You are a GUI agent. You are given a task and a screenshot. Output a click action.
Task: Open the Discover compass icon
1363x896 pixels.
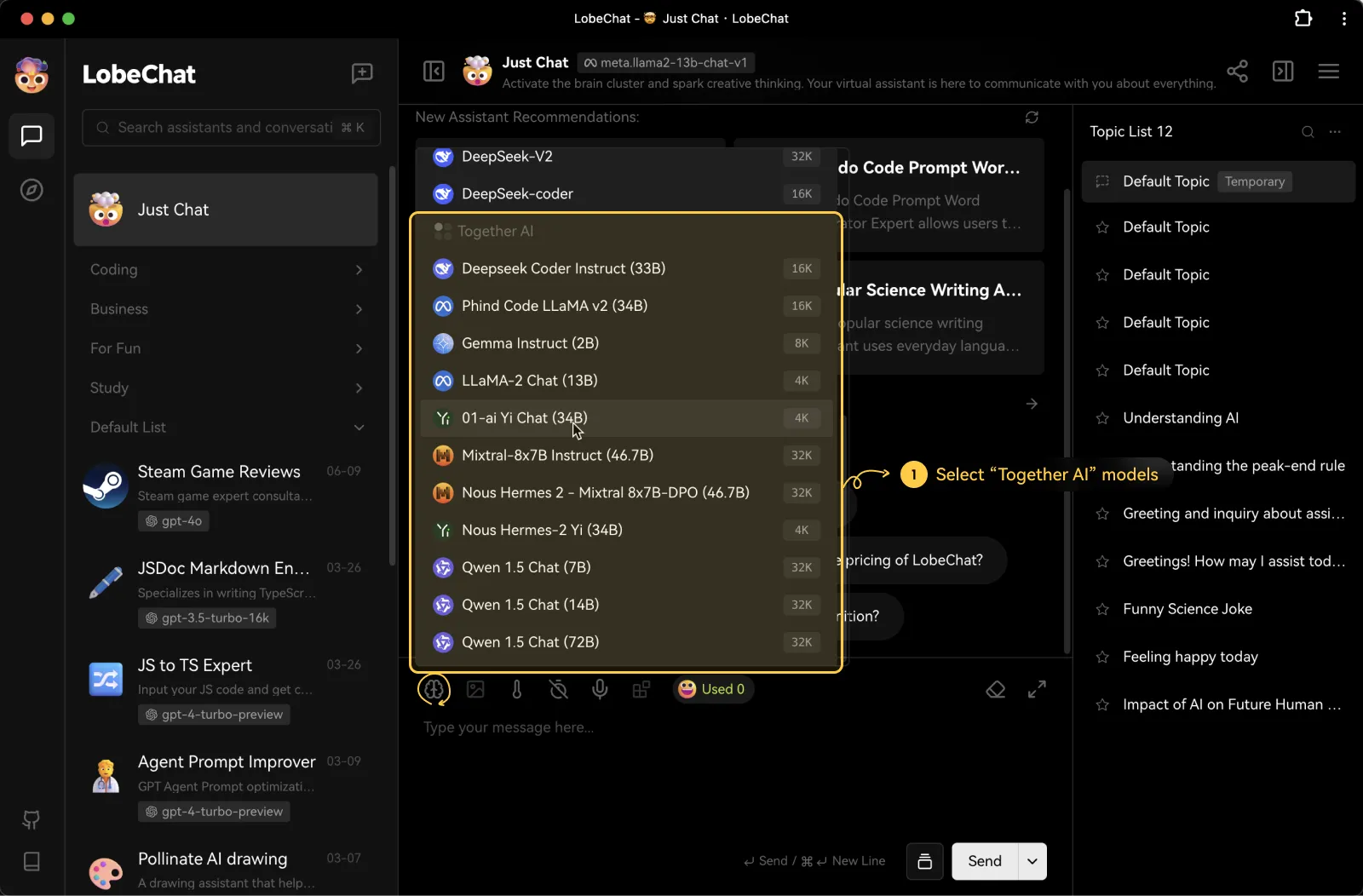[x=32, y=190]
